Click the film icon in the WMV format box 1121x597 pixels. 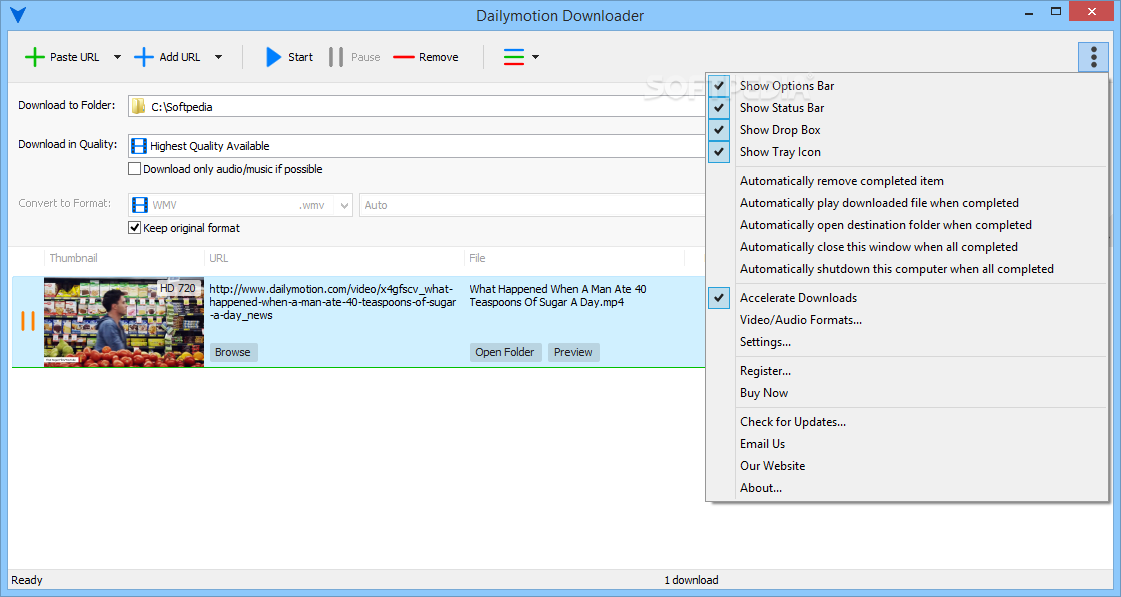140,205
